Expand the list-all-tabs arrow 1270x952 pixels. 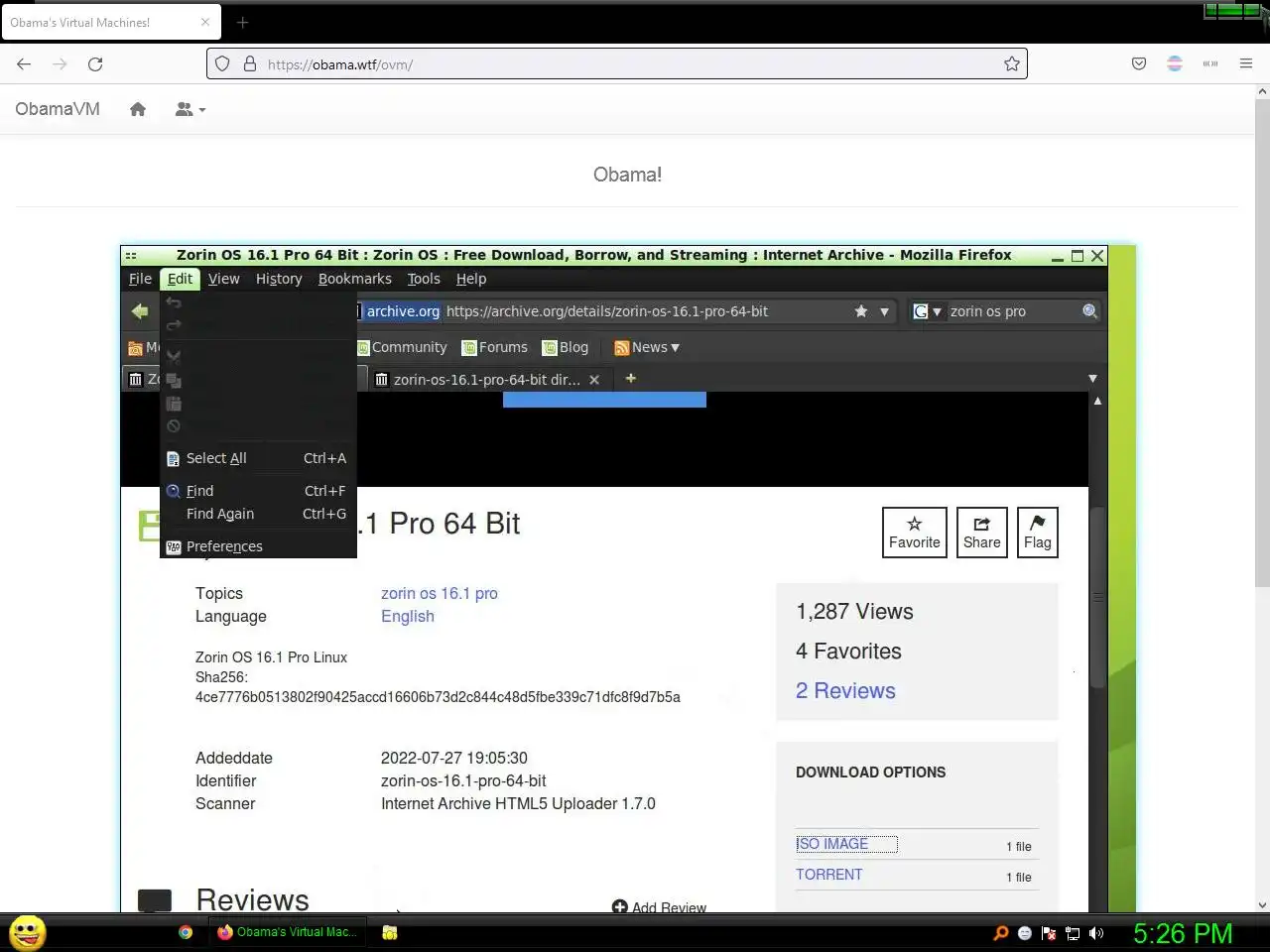(1092, 379)
